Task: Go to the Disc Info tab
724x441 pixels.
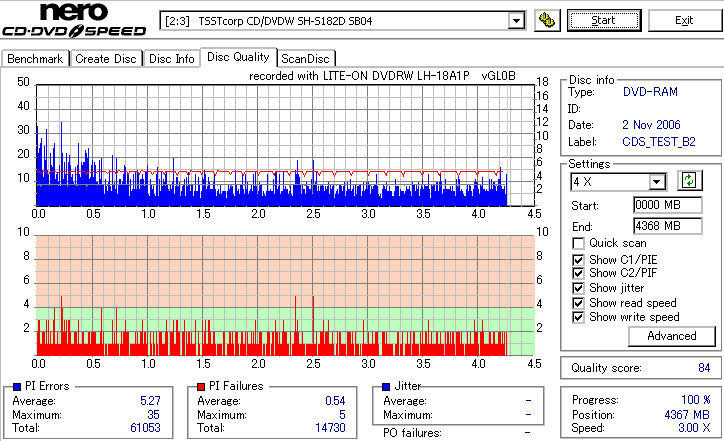Action: coord(171,59)
